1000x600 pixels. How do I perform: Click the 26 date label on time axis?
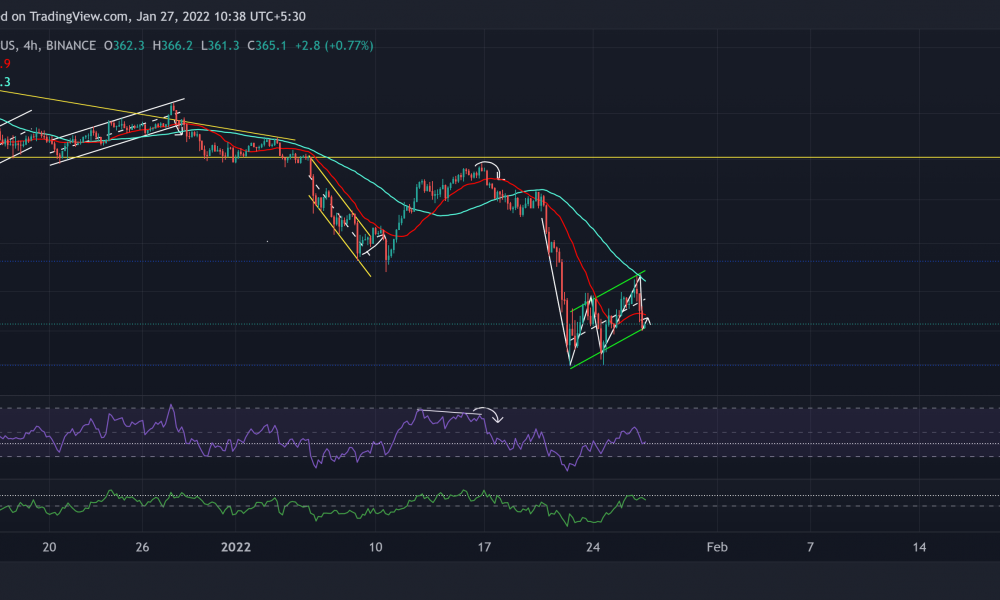click(142, 547)
